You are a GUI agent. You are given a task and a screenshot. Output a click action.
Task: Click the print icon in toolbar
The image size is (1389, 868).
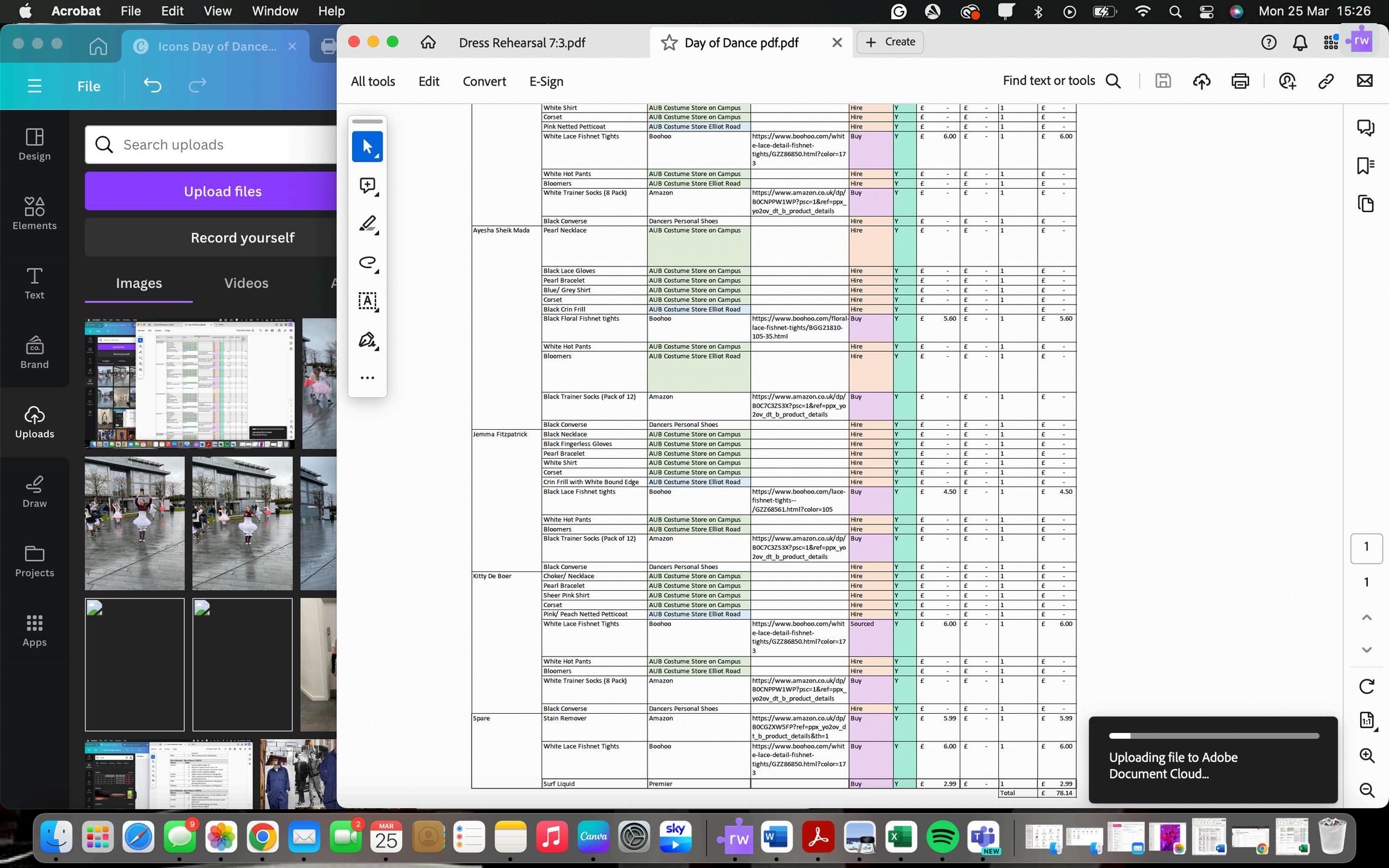pos(1240,81)
